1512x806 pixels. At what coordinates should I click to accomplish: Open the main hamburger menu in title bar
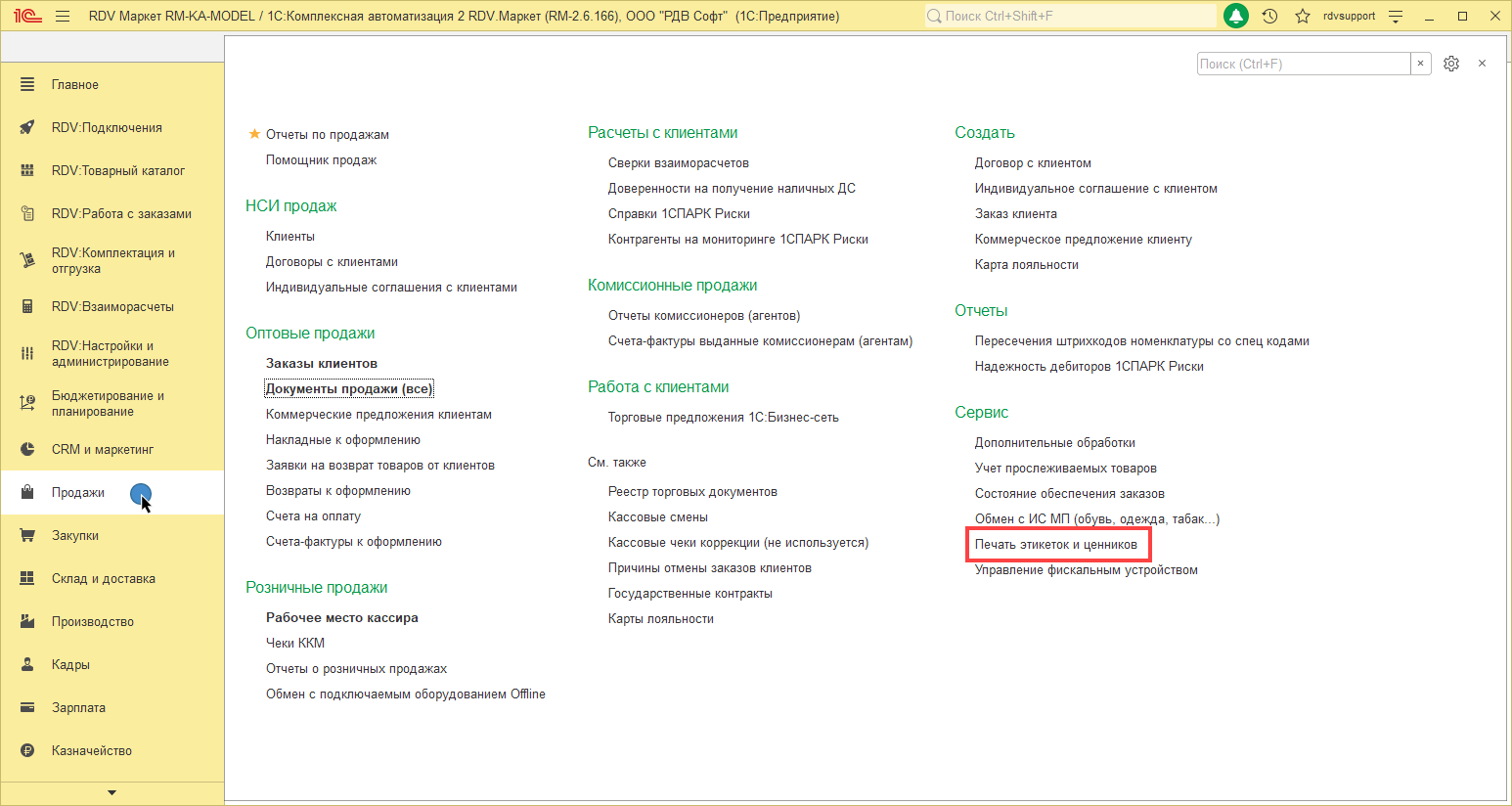[63, 16]
